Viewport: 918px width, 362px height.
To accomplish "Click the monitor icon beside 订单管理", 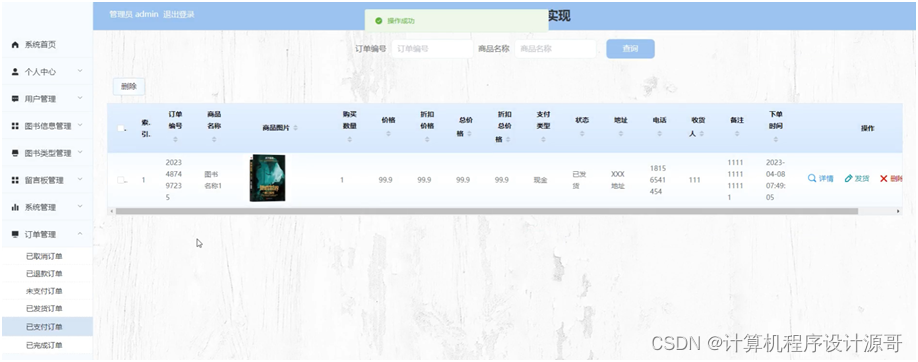I will [x=15, y=234].
